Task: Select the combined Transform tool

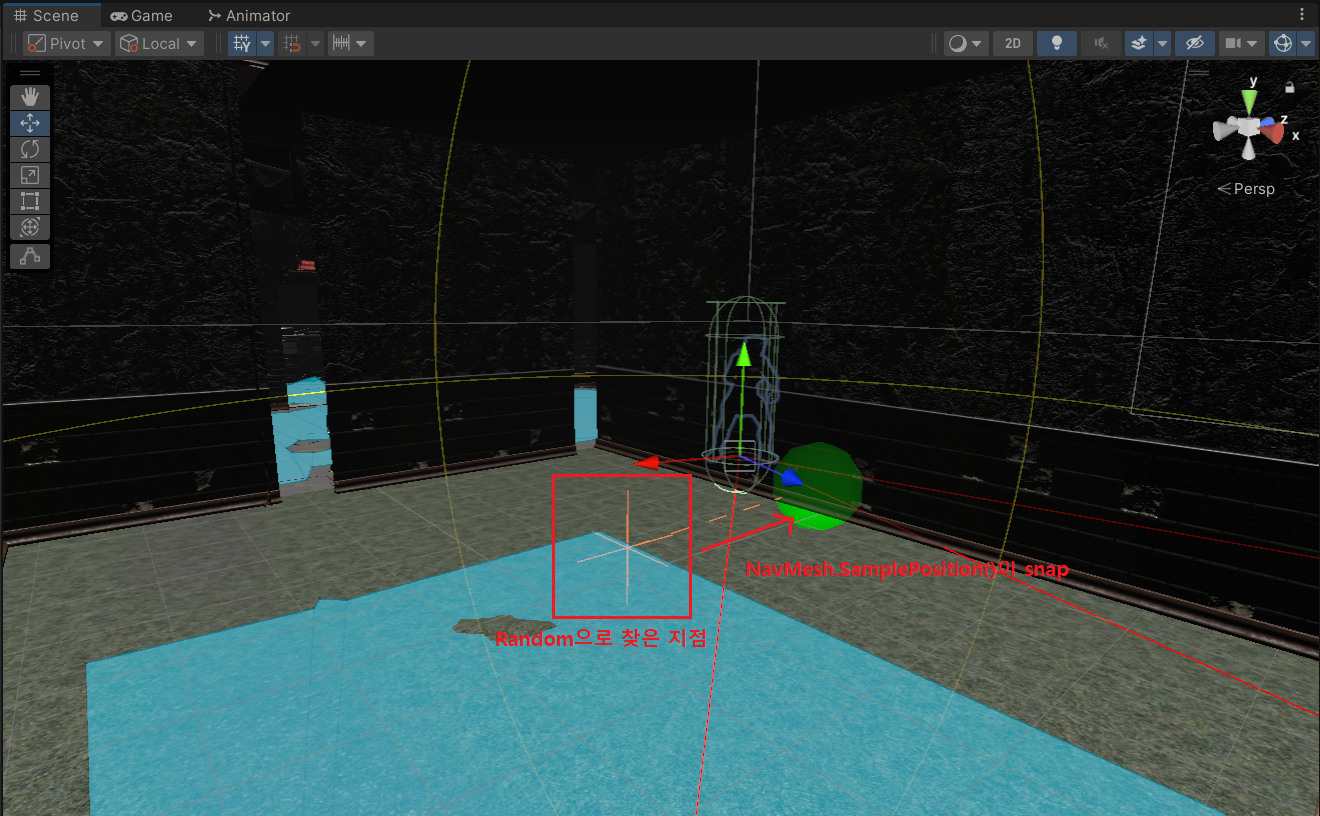Action: (30, 227)
